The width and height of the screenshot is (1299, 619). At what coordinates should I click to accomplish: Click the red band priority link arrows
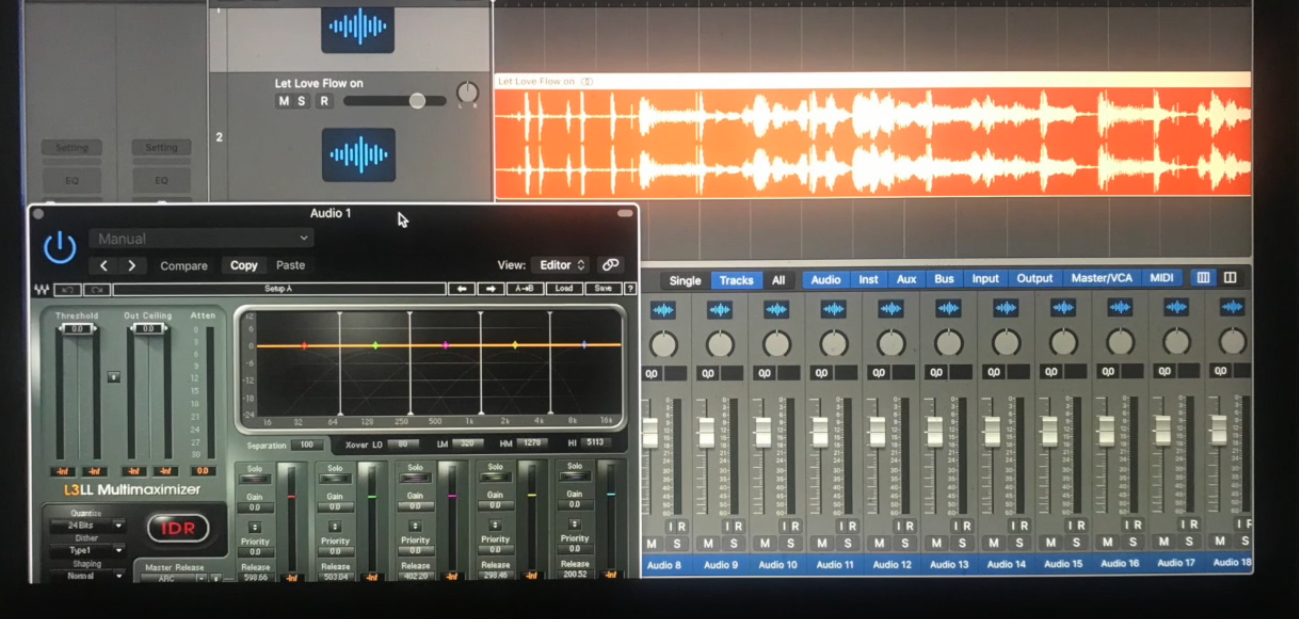coord(255,526)
